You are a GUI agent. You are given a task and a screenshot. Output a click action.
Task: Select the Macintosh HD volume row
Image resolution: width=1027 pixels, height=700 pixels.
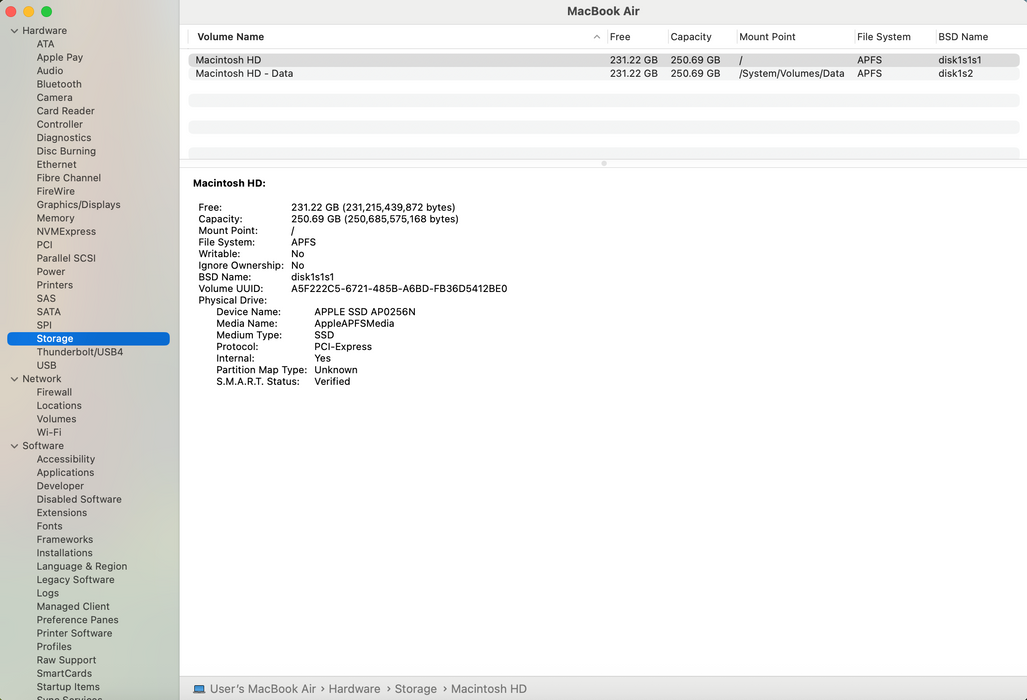(x=604, y=60)
